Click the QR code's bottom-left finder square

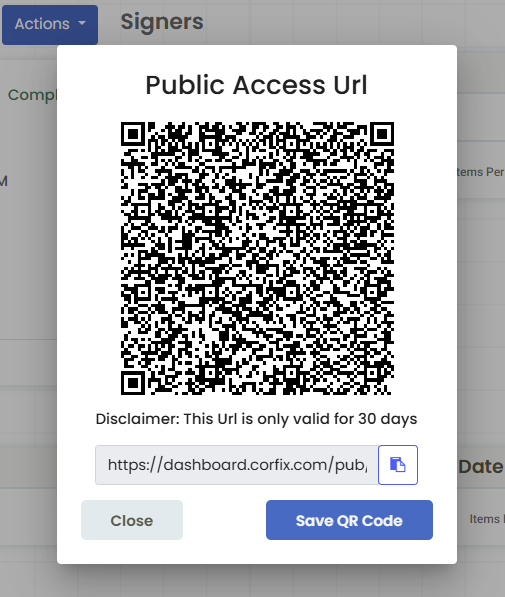pos(133,383)
